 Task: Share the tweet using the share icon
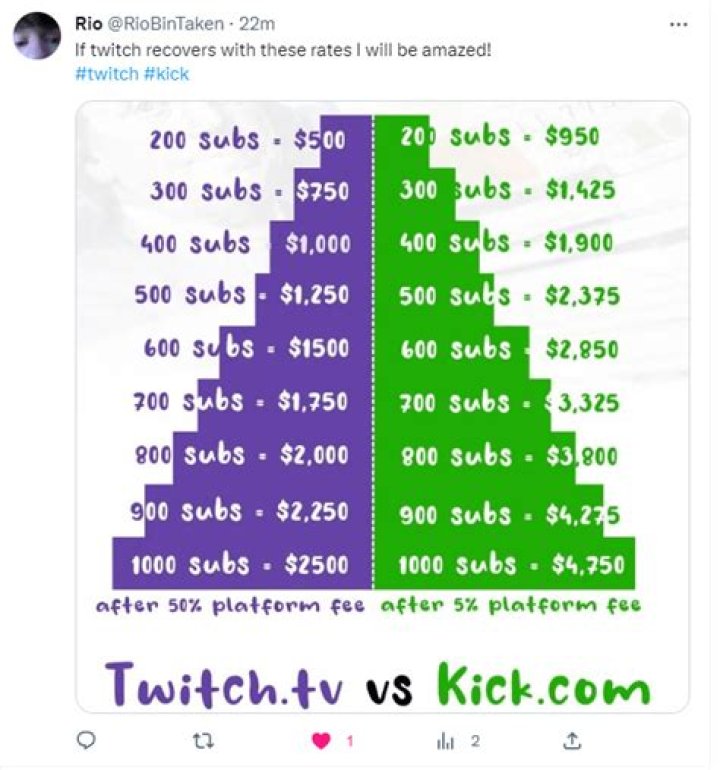click(572, 741)
